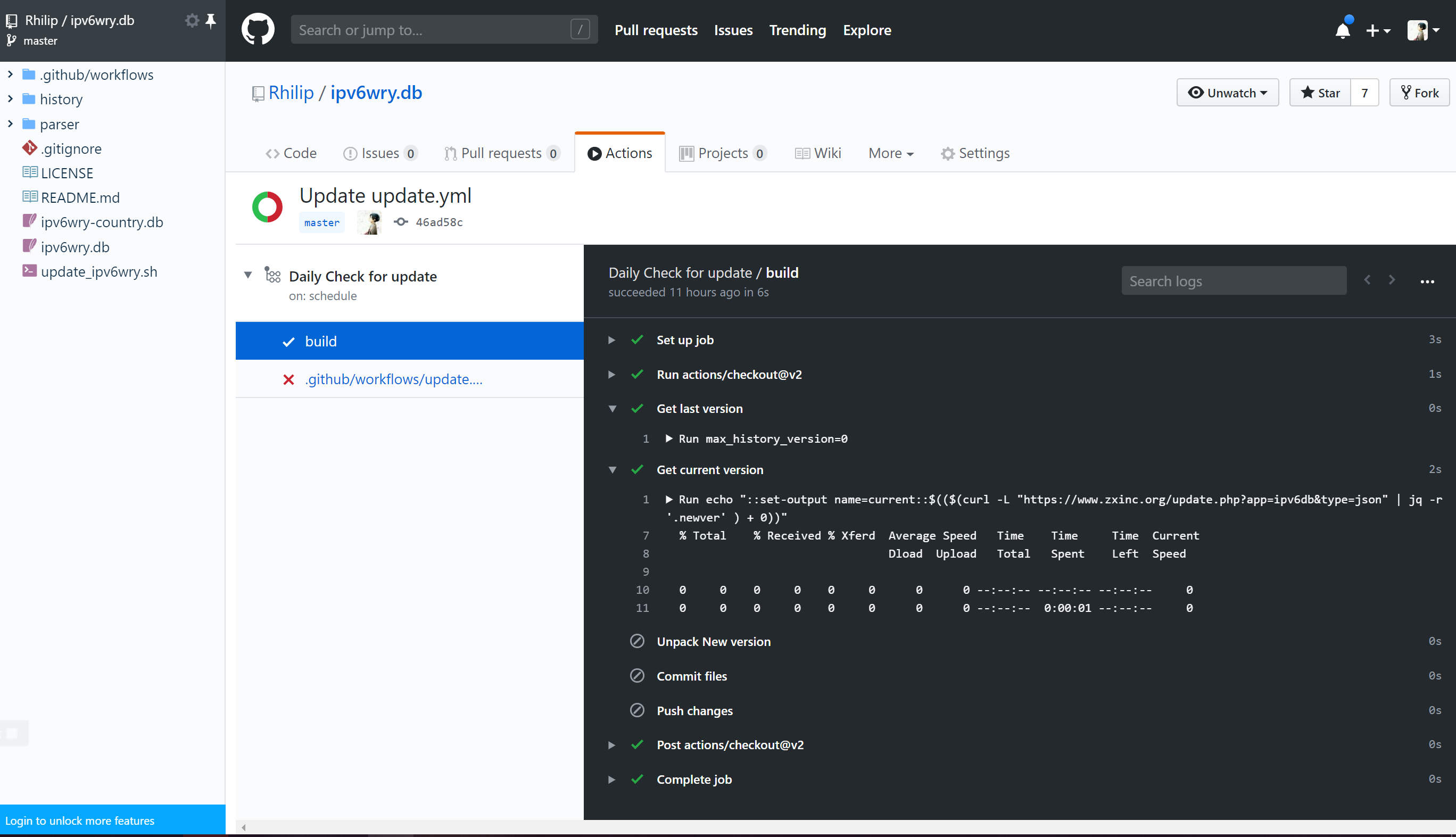Open the user avatar menu
The height and width of the screenshot is (837, 1456).
point(1422,30)
